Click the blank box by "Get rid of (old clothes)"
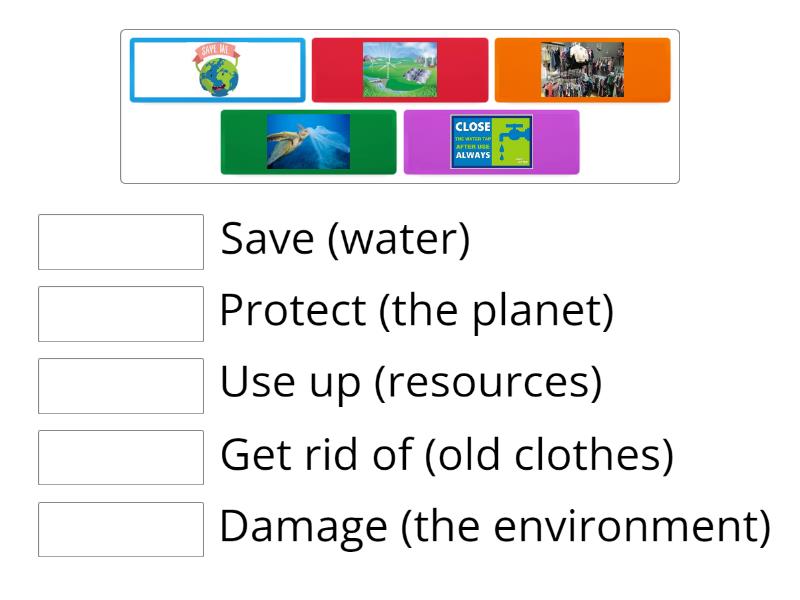The height and width of the screenshot is (600, 800). point(120,457)
